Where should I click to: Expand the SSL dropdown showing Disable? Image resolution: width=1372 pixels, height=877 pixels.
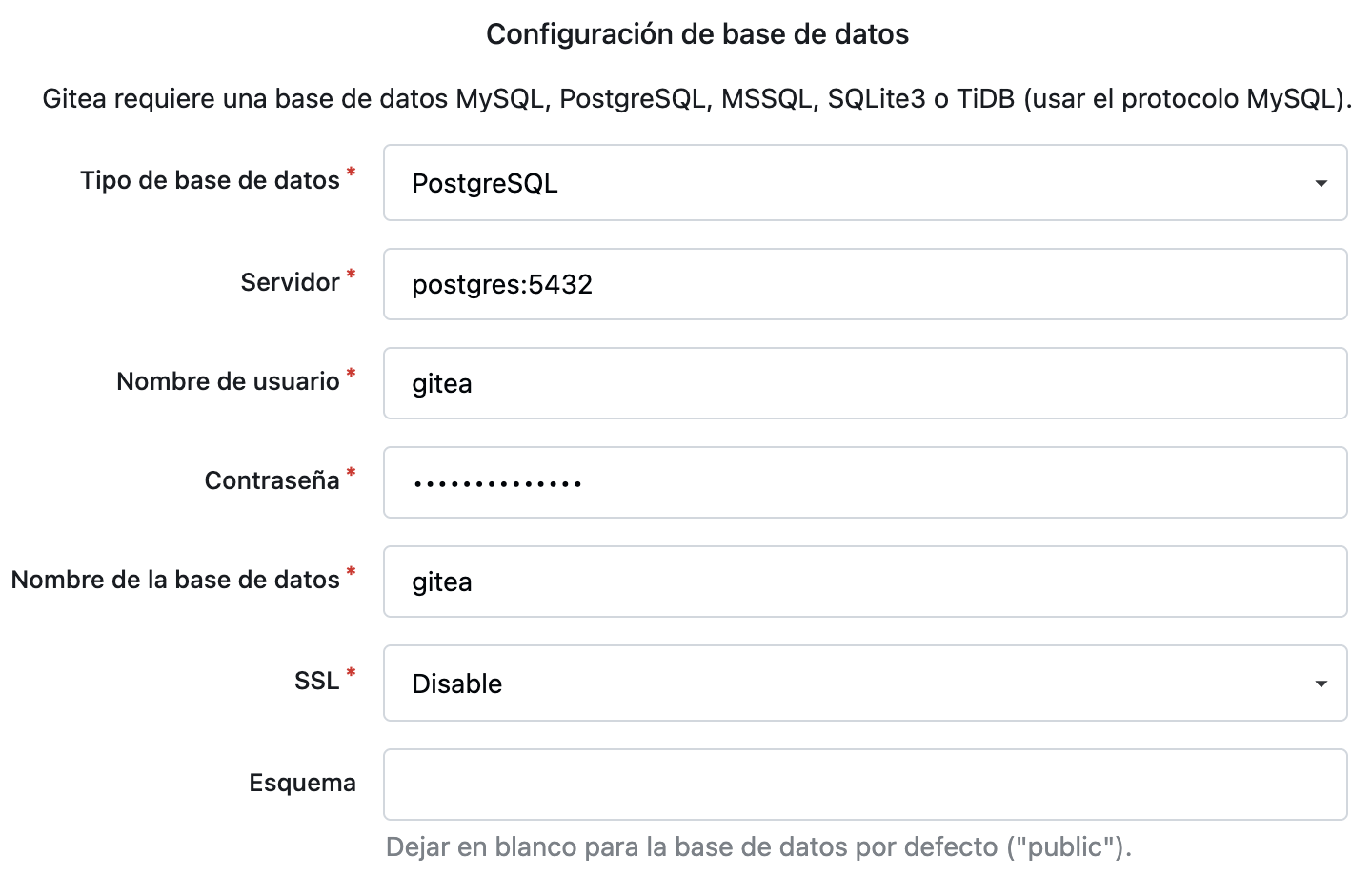[x=863, y=683]
